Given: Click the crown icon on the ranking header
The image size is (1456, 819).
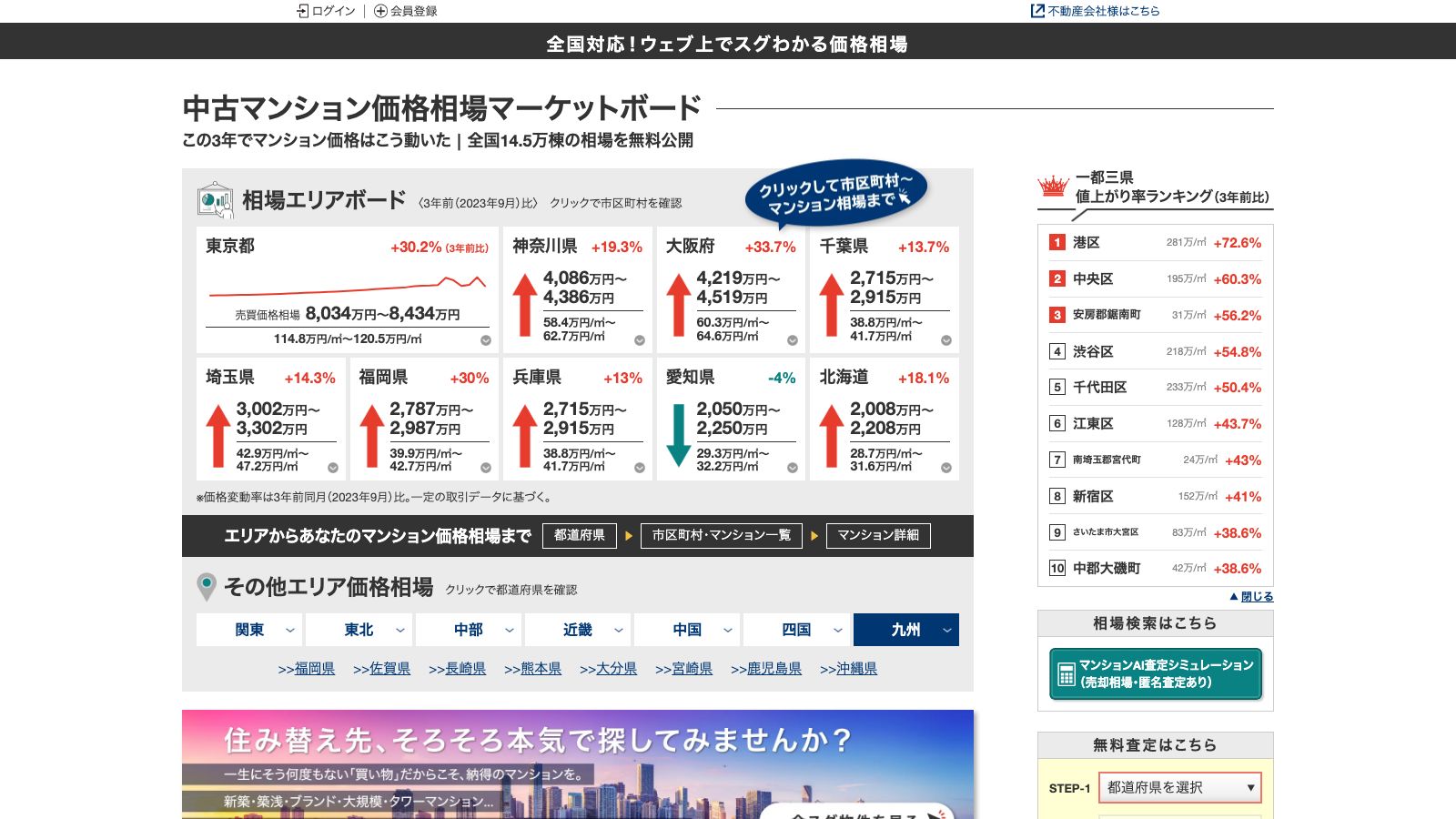Looking at the screenshot, I should [1053, 187].
